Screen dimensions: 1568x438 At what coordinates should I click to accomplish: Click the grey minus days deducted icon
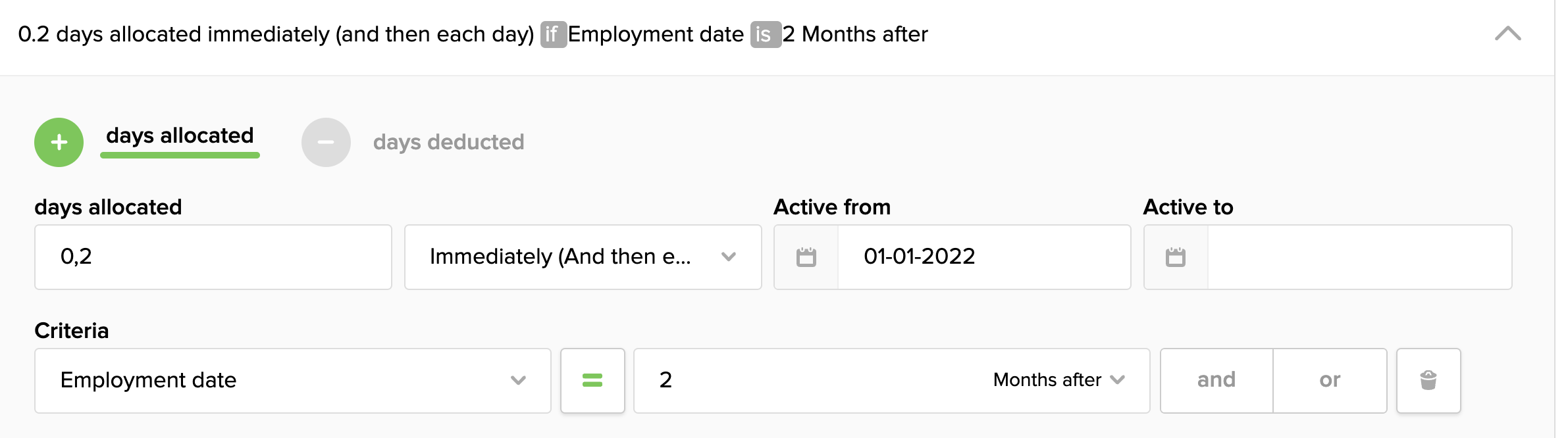tap(326, 142)
